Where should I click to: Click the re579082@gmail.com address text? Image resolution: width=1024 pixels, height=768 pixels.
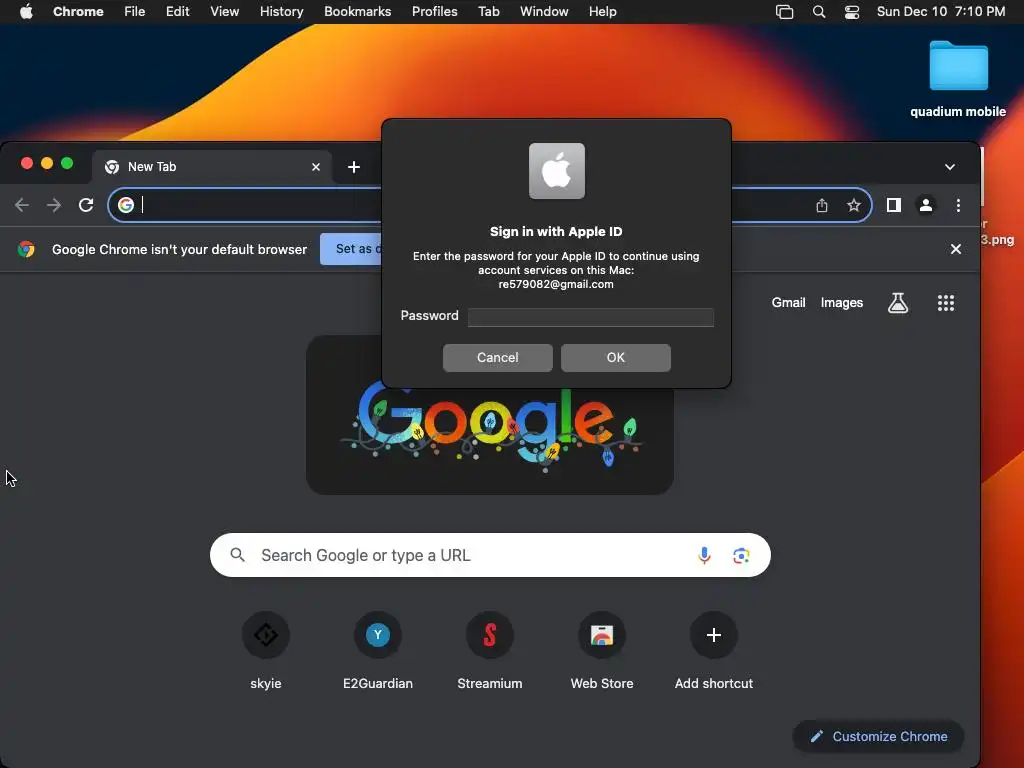(556, 284)
